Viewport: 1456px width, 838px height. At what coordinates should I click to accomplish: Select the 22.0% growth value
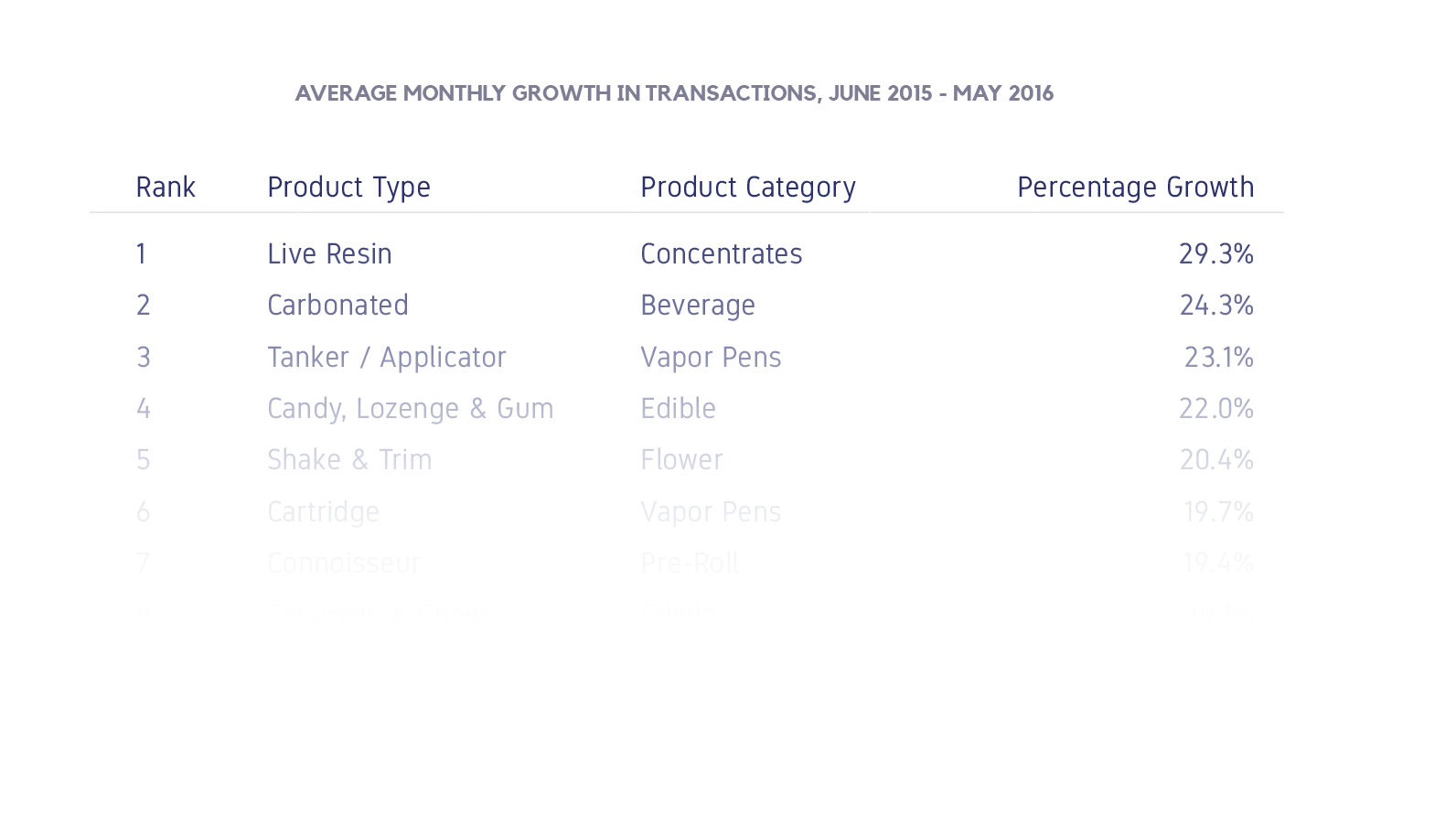coord(1216,408)
